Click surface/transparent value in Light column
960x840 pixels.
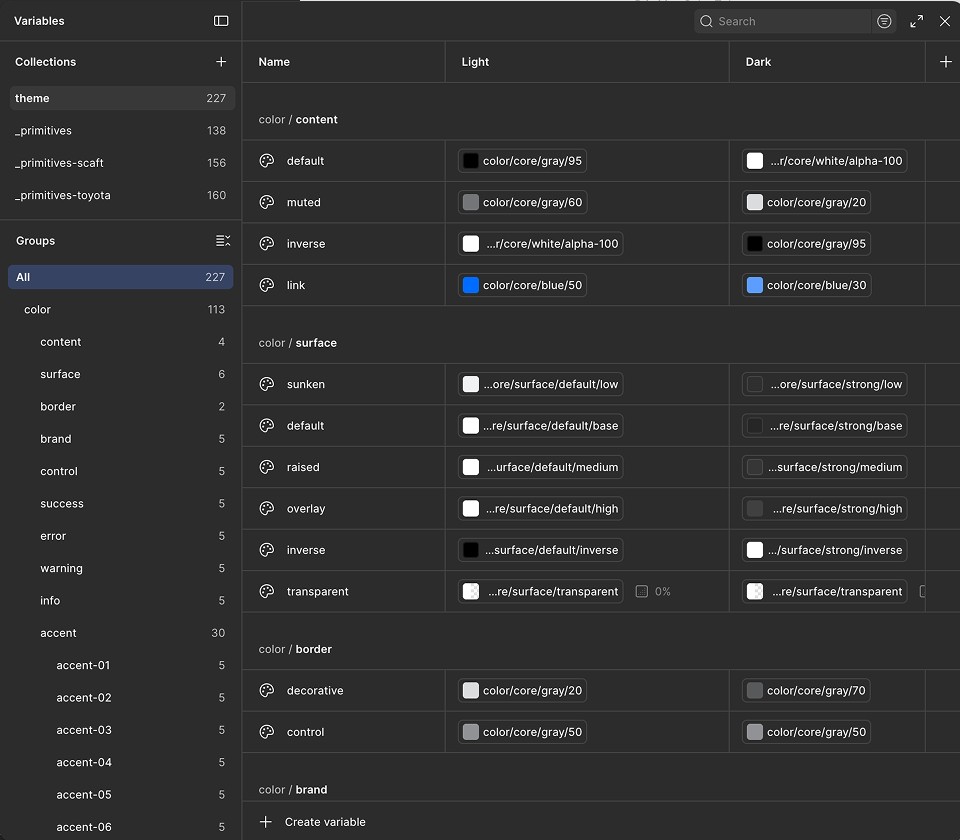541,591
